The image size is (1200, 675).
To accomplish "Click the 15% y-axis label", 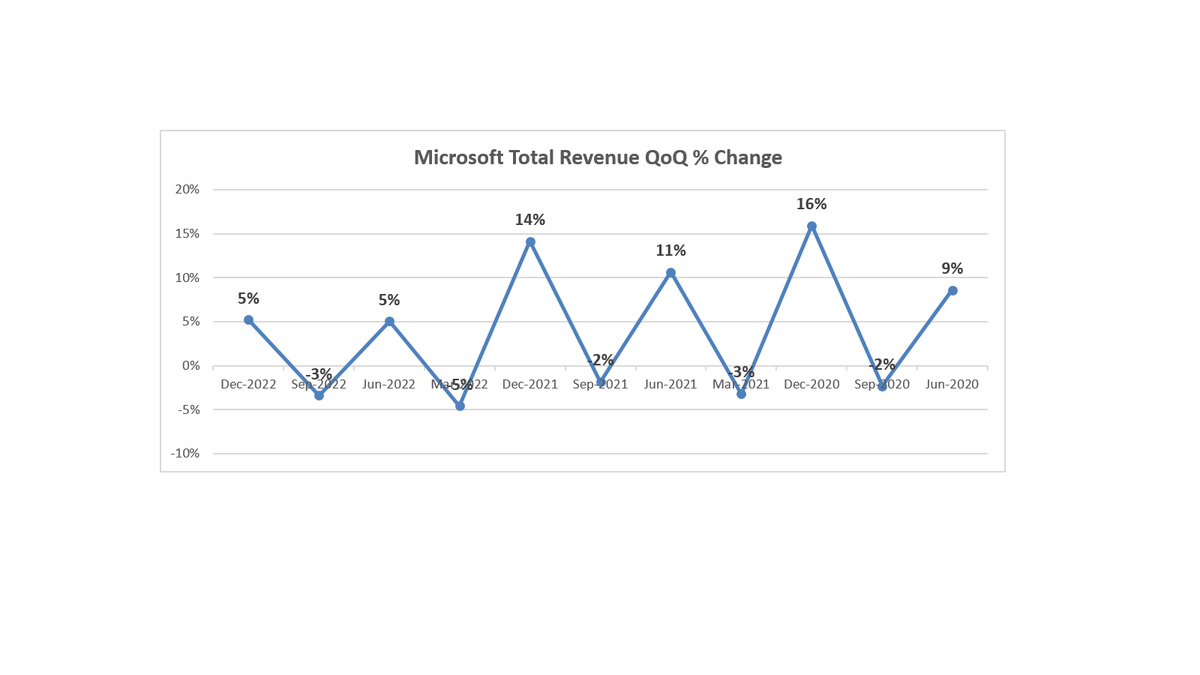I will [x=188, y=233].
